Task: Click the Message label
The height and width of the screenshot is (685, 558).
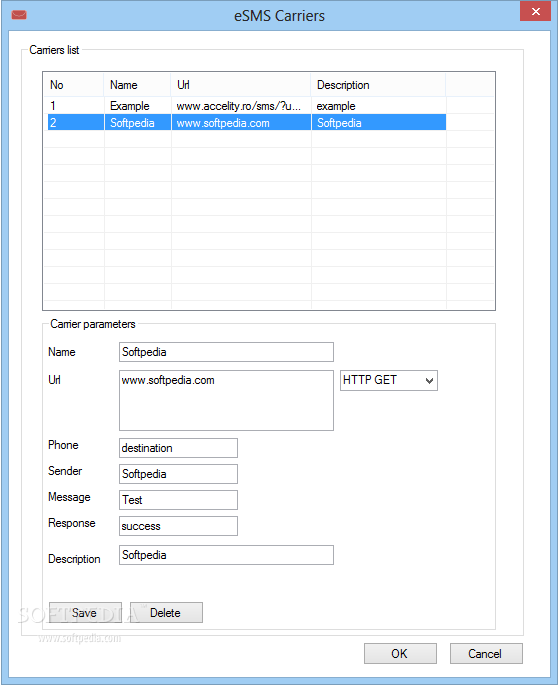Action: 69,497
